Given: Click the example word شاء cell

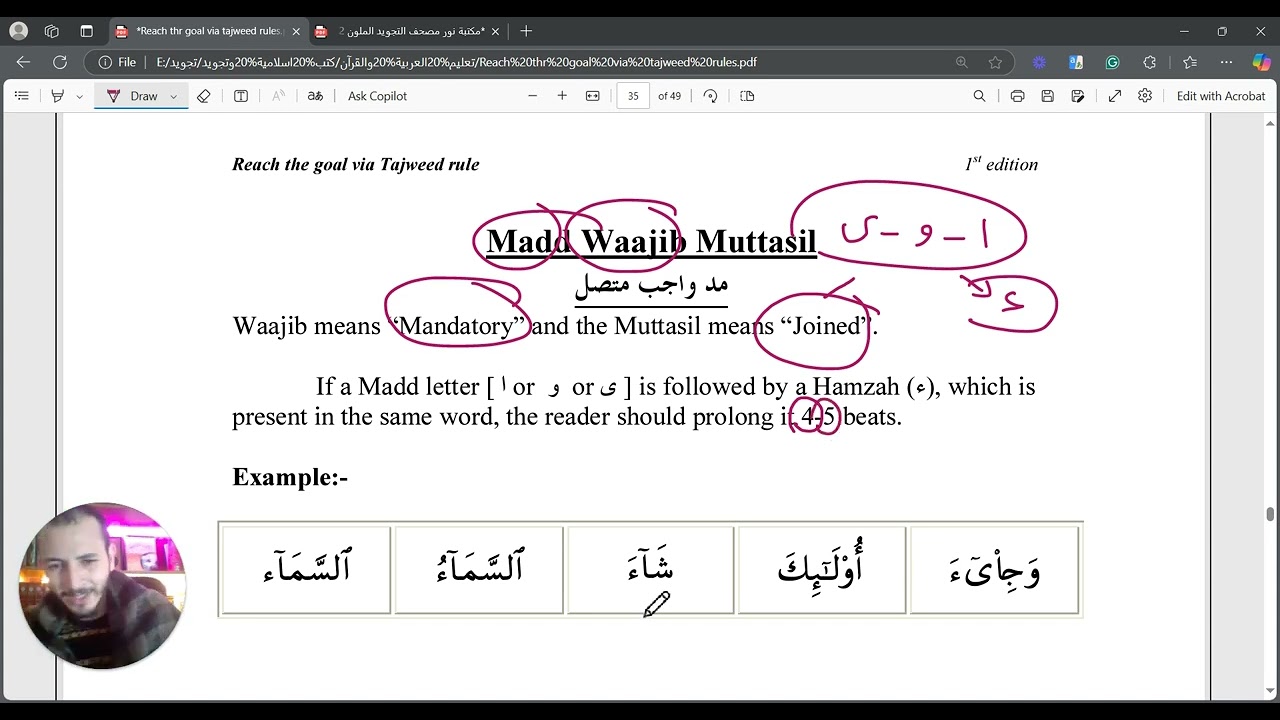Looking at the screenshot, I should (650, 569).
